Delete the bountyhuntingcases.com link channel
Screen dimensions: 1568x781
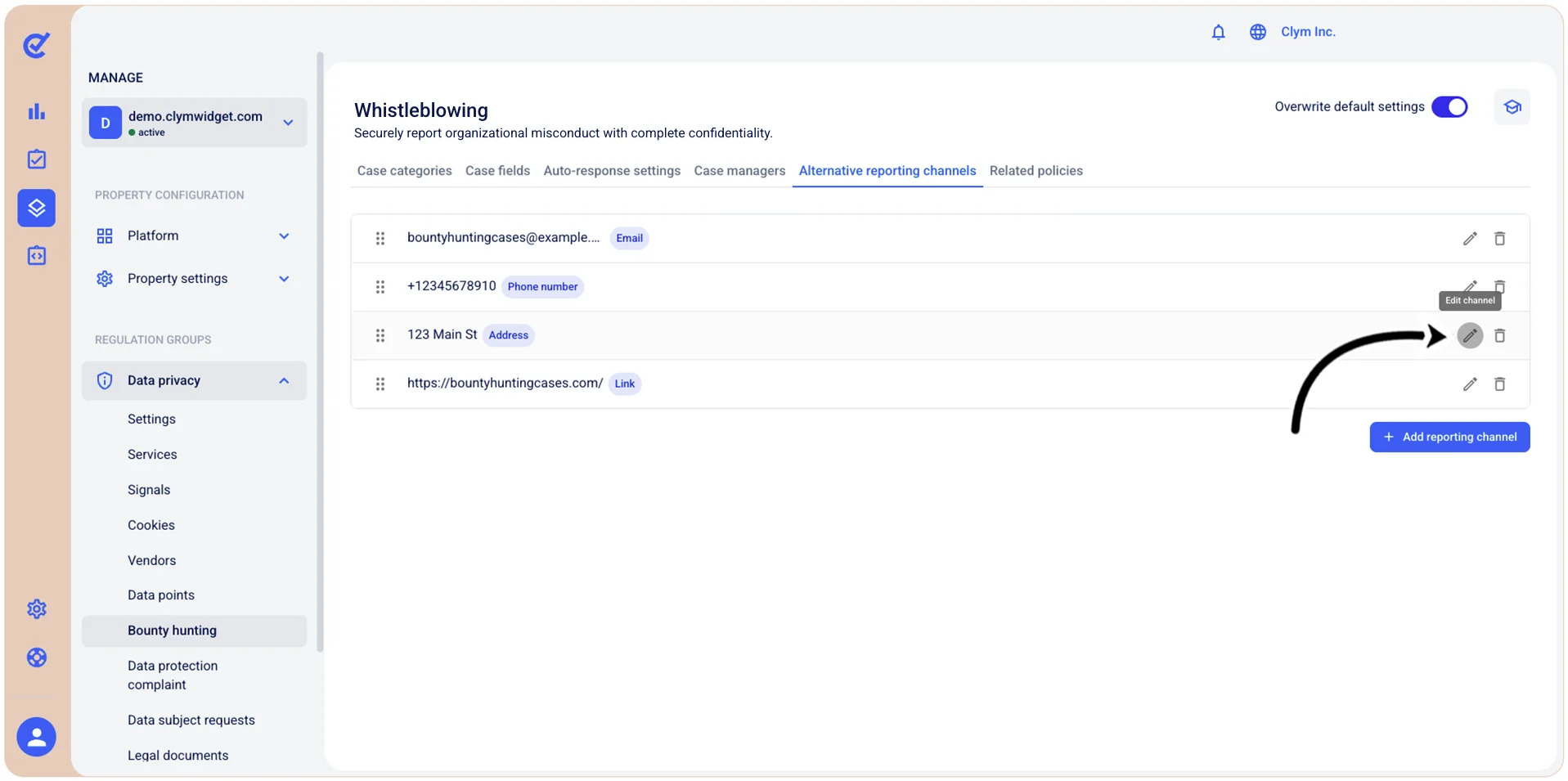coord(1500,384)
